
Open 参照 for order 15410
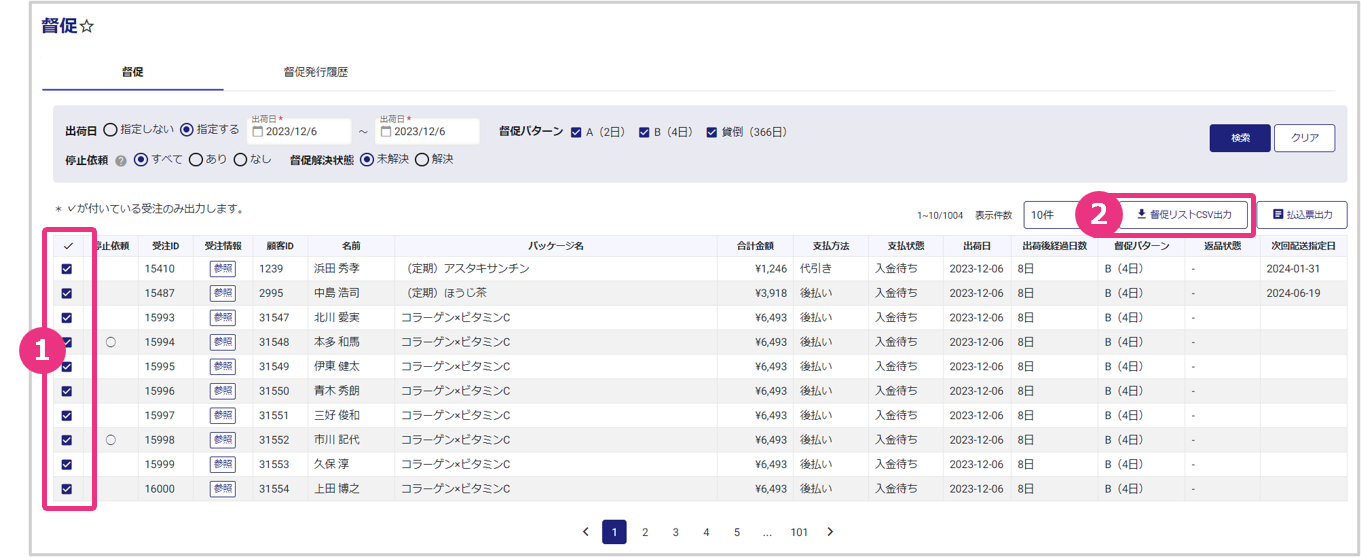[x=222, y=268]
